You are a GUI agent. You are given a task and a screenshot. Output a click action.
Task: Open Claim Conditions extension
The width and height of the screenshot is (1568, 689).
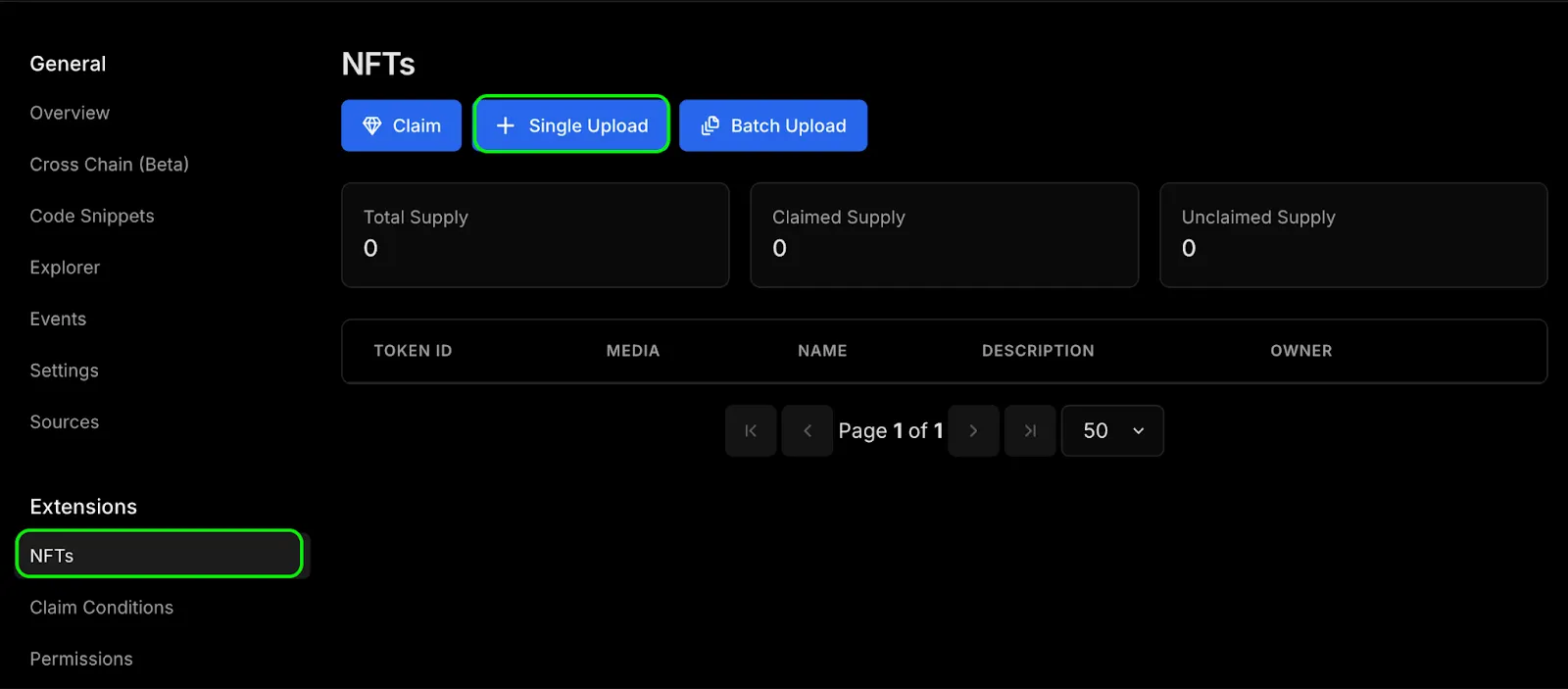point(101,608)
